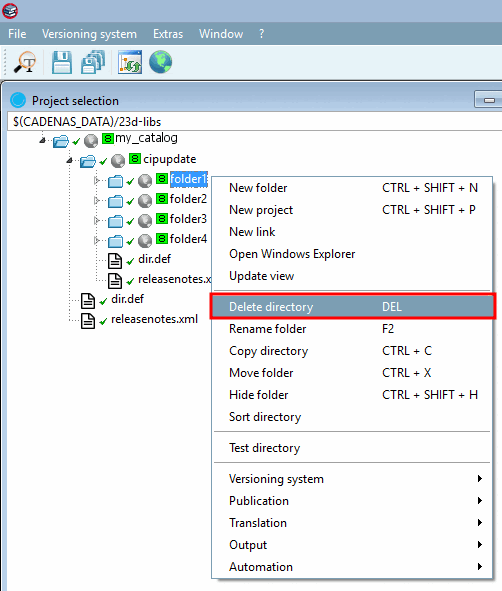The height and width of the screenshot is (591, 502).
Task: Click the minimize panel button in Project selection
Action: coord(488,100)
